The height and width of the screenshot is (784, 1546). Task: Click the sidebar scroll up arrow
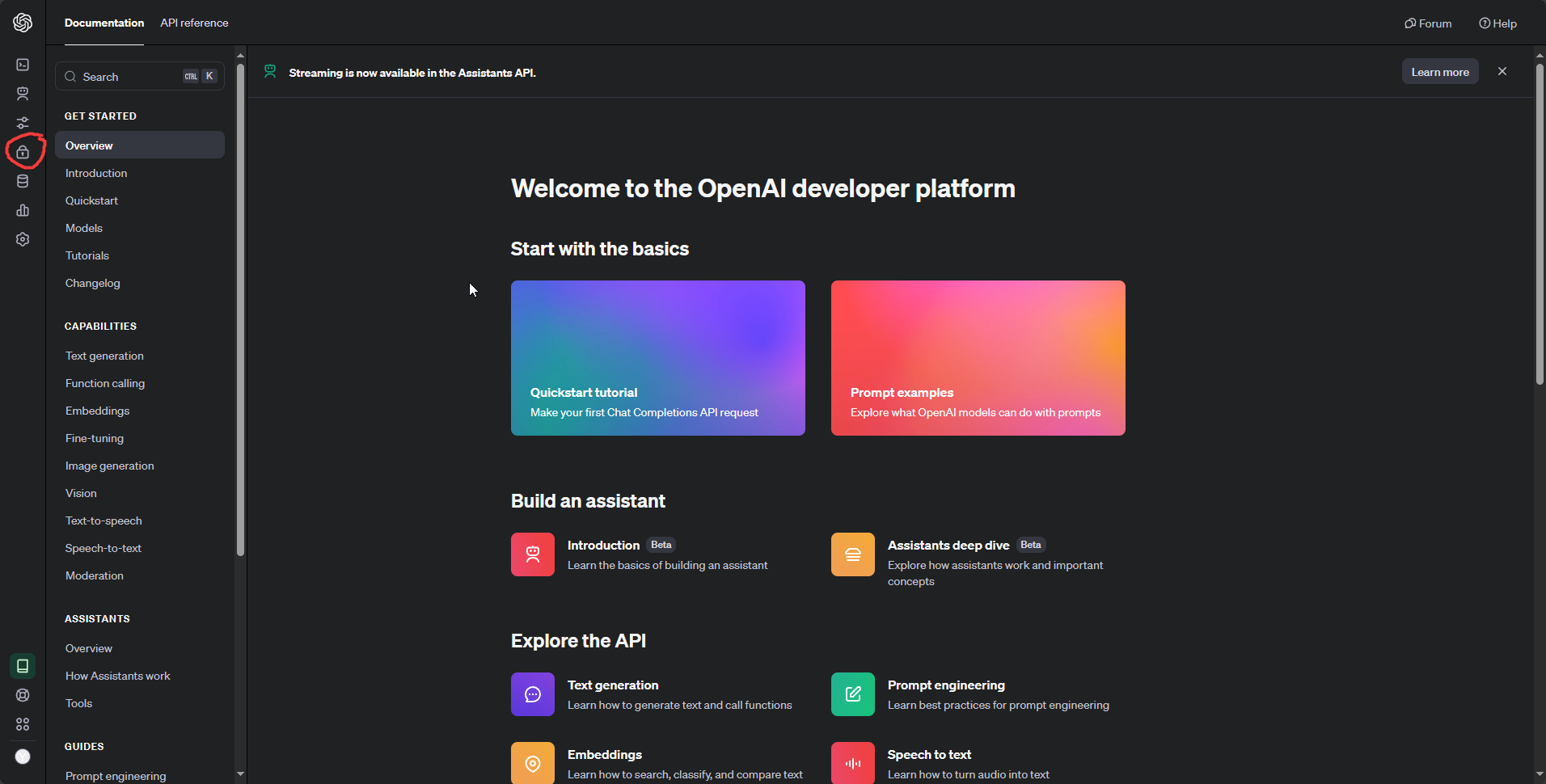tap(240, 56)
